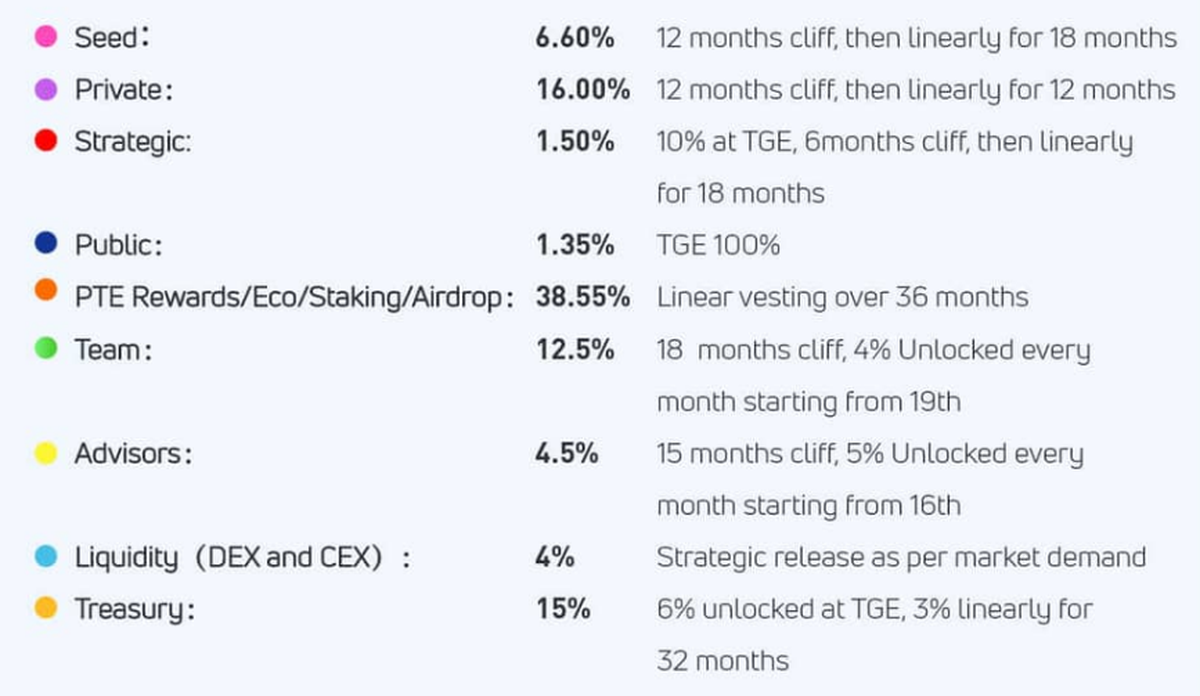Click the dark blue Public dot
1200x696 pixels.
(x=46, y=245)
